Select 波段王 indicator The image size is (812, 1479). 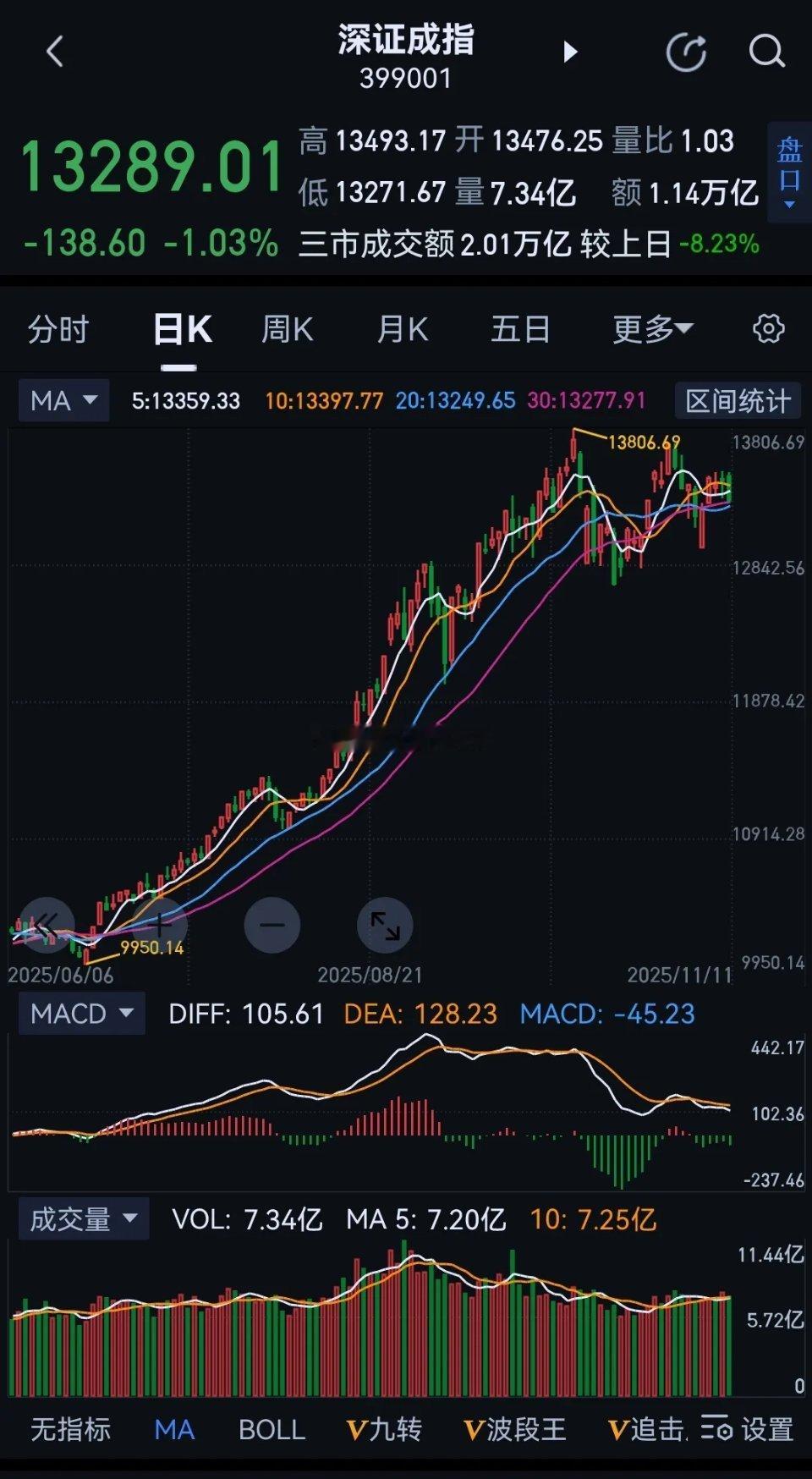(x=515, y=1429)
